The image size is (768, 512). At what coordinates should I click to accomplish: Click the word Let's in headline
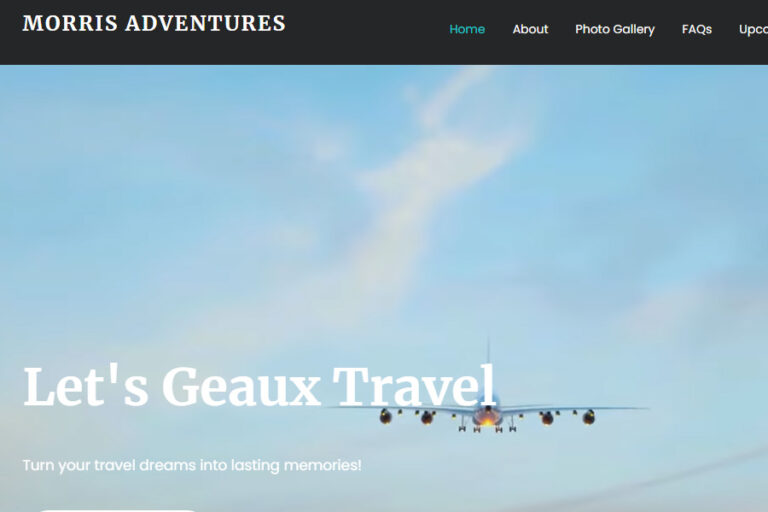86,386
